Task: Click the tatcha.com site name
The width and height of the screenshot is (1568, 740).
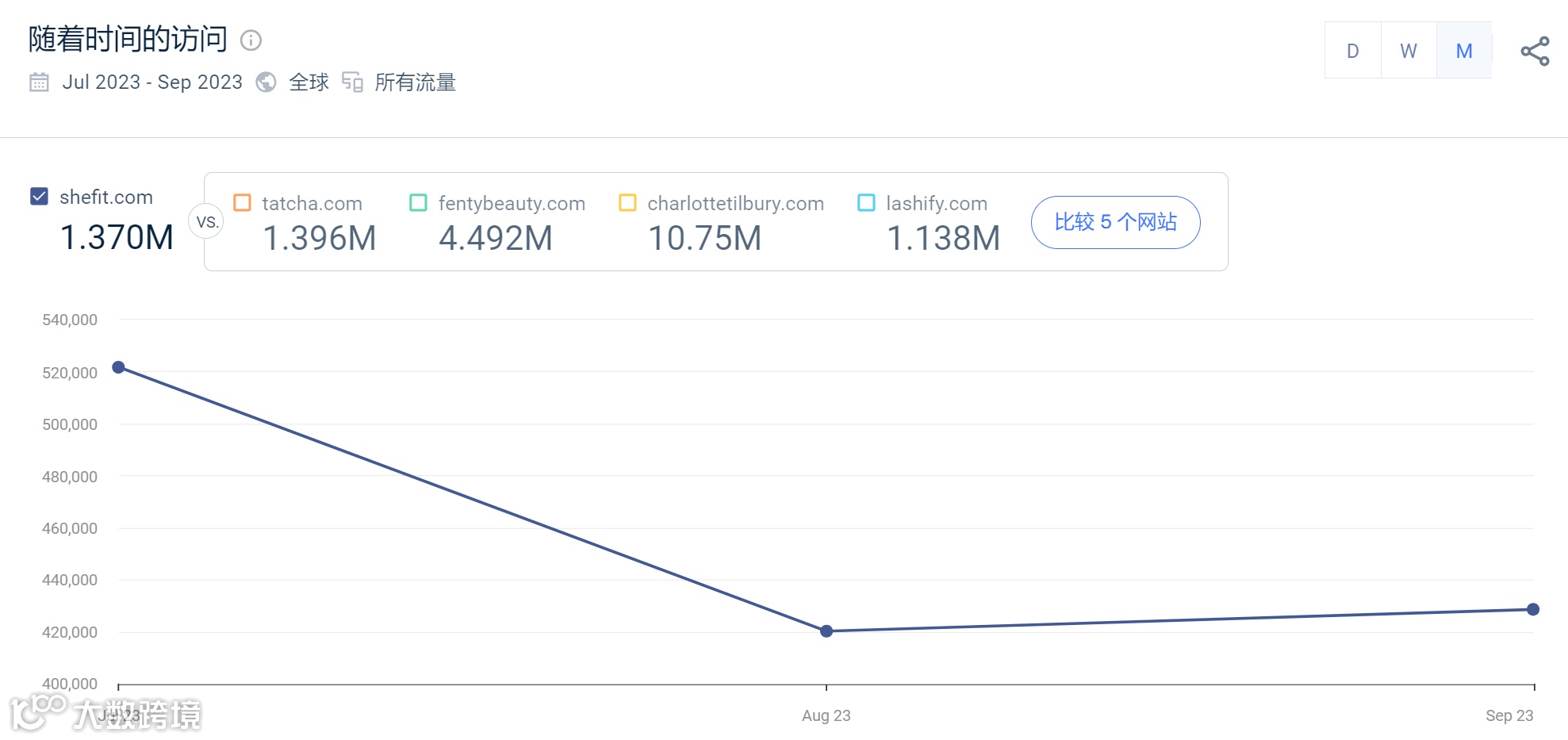Action: click(312, 204)
